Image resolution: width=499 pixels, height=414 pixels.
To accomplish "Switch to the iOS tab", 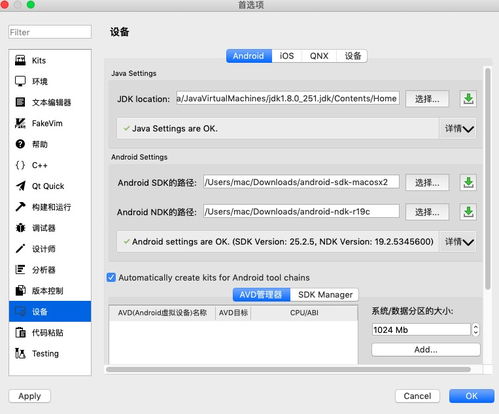I will pyautogui.click(x=287, y=56).
